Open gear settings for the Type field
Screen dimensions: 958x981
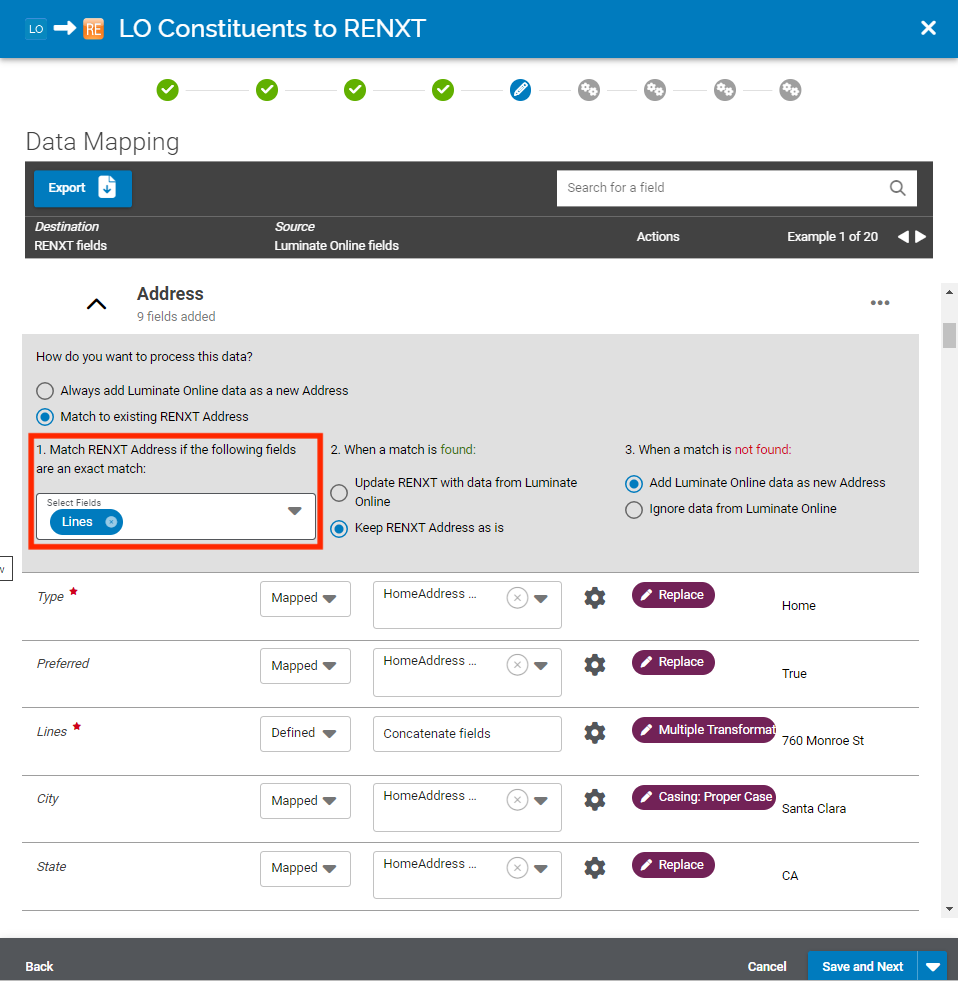pyautogui.click(x=594, y=597)
